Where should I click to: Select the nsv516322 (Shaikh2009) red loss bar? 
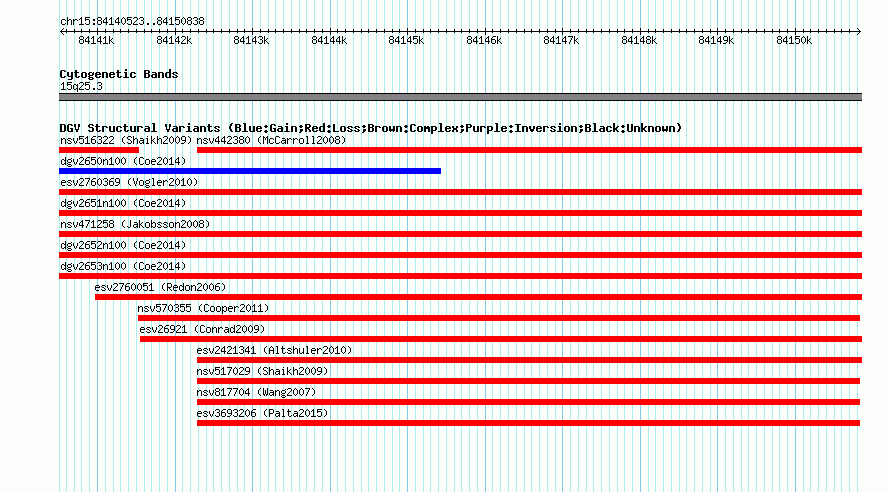(x=99, y=150)
